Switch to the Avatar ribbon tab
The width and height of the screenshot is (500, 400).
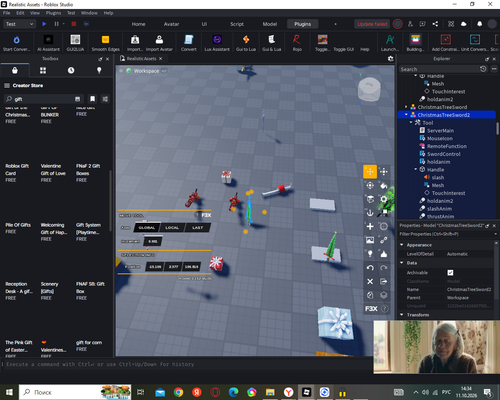pyautogui.click(x=171, y=24)
